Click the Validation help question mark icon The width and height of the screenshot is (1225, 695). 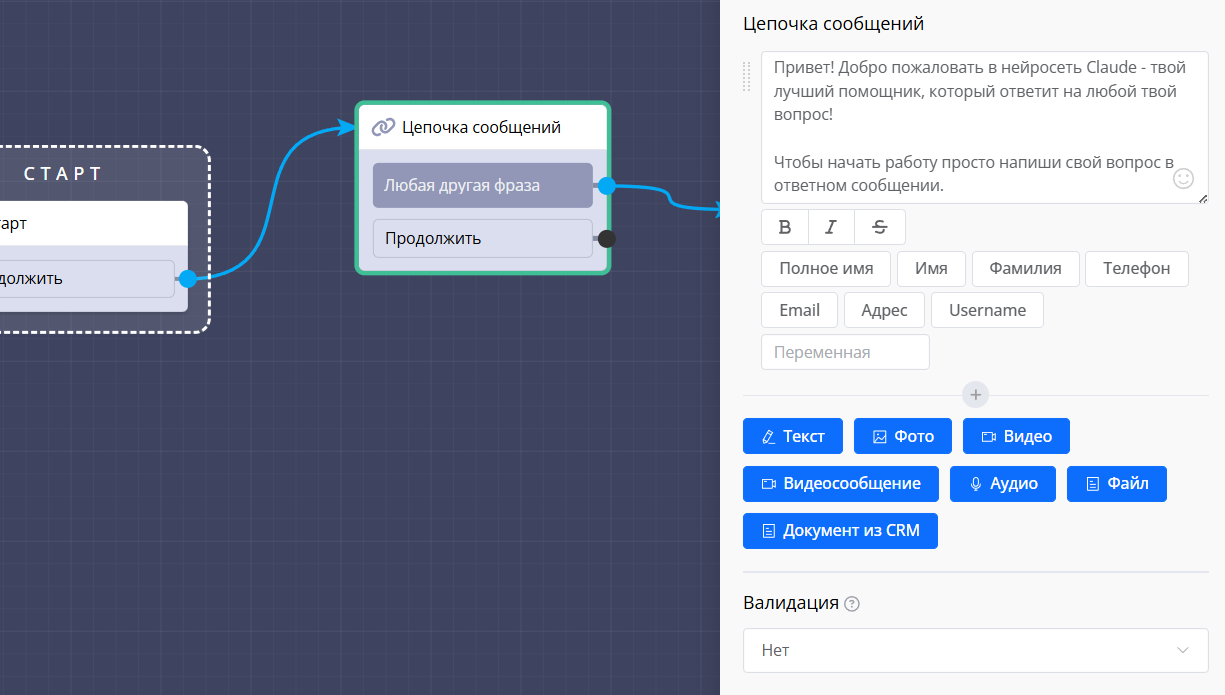[x=852, y=604]
